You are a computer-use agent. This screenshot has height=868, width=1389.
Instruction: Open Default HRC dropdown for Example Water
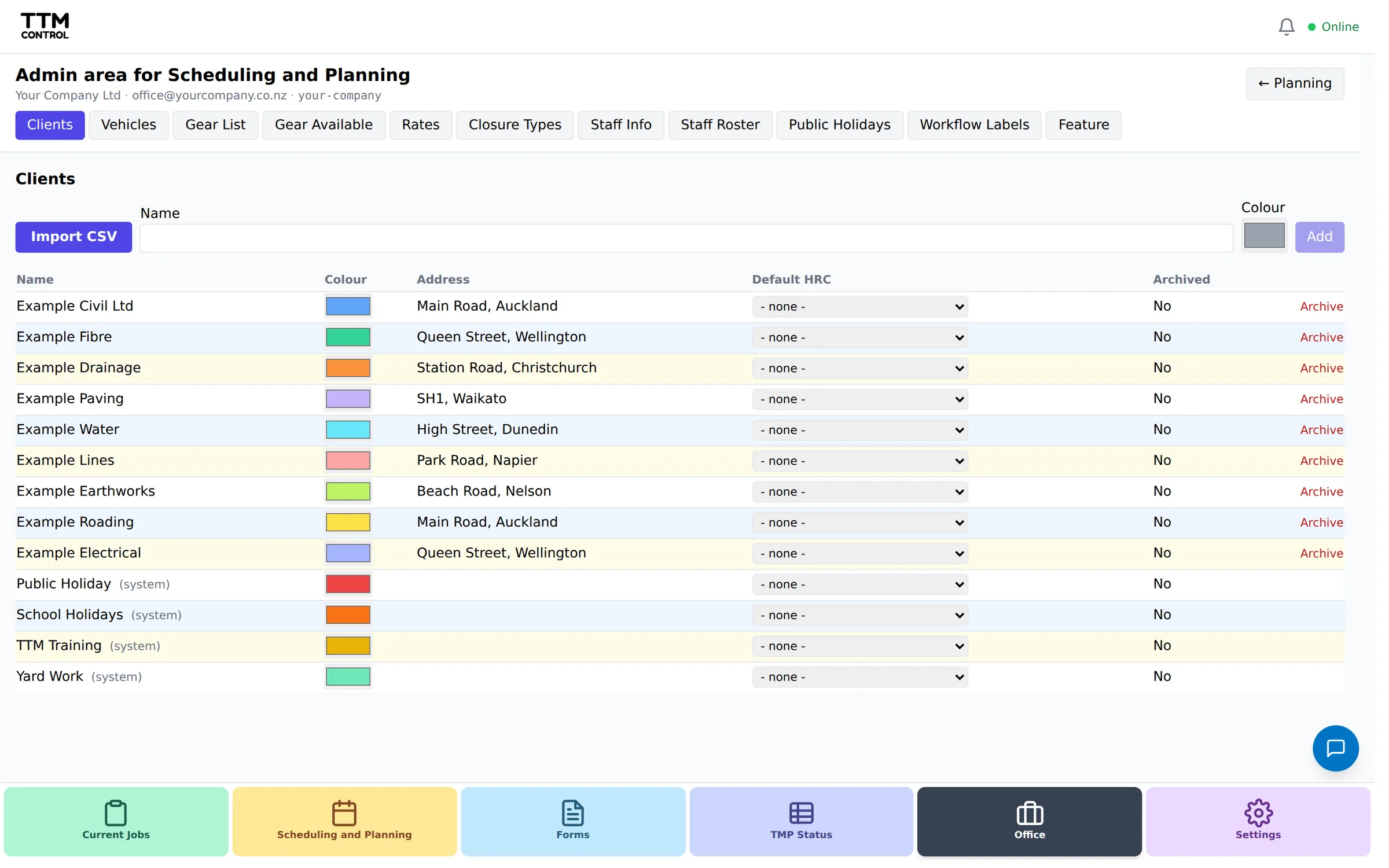(x=859, y=430)
